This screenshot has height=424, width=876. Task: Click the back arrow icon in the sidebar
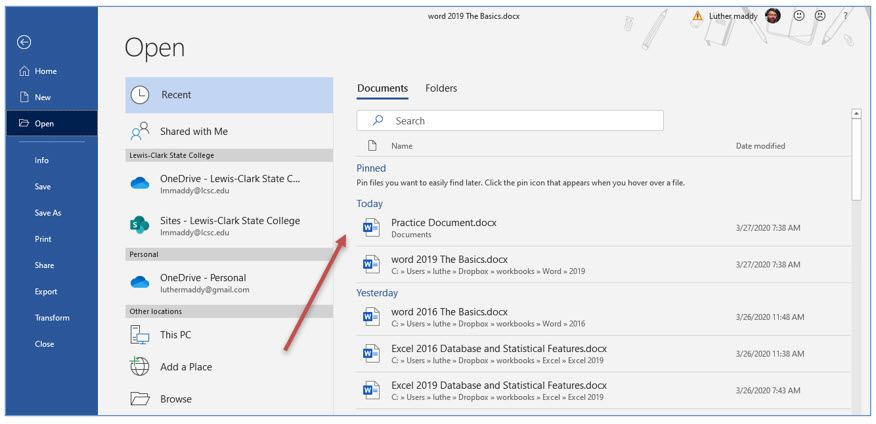click(23, 42)
